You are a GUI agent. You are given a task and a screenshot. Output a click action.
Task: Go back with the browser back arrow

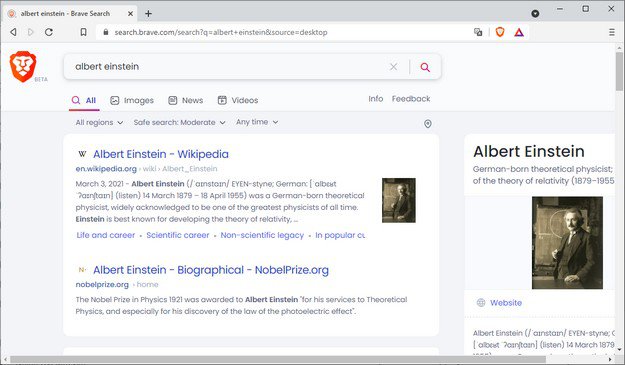[14, 32]
